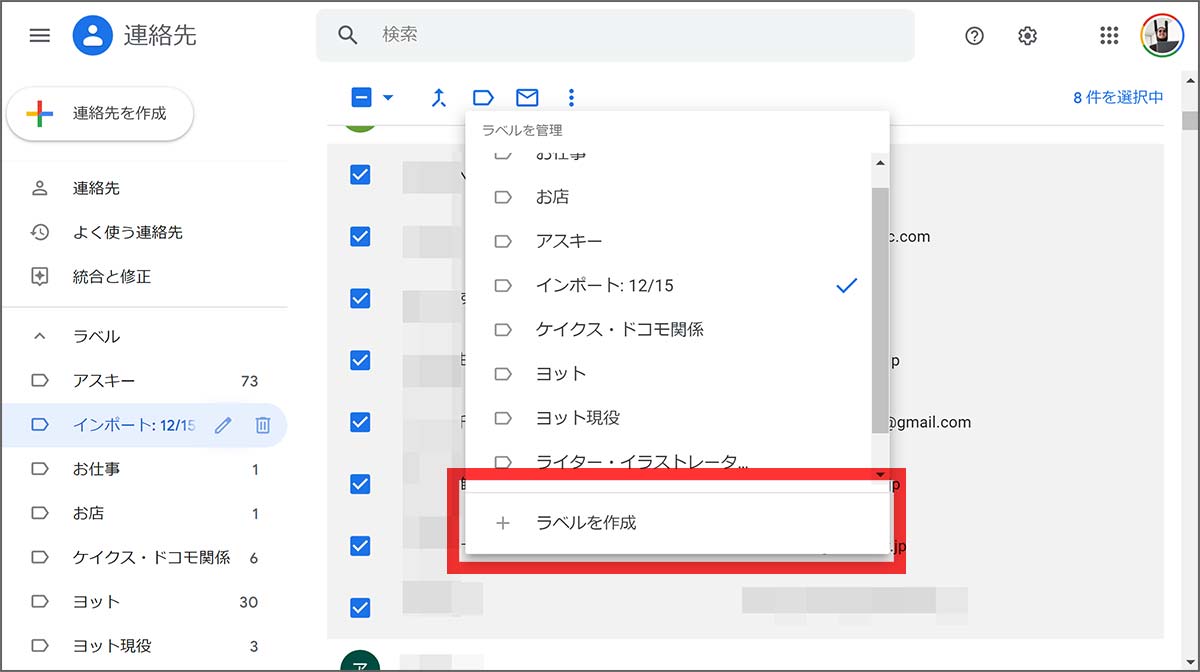Click the pencil icon to rename インポート: 12/15
1200x672 pixels.
223,425
